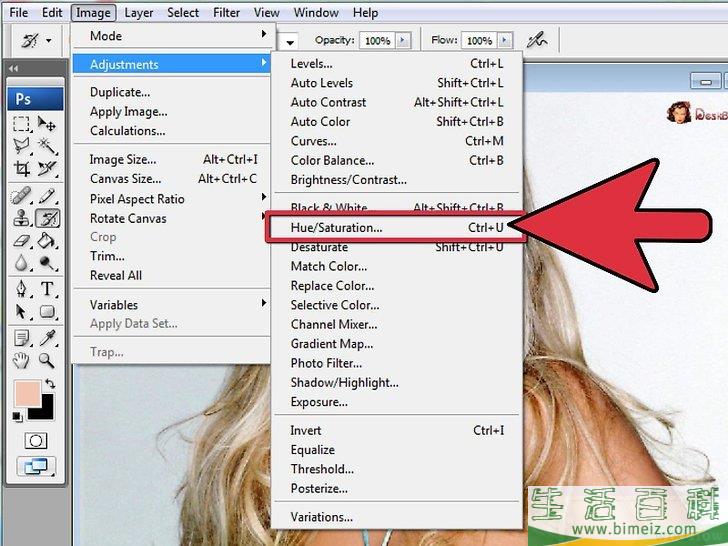Select the Pencil tool

47,196
